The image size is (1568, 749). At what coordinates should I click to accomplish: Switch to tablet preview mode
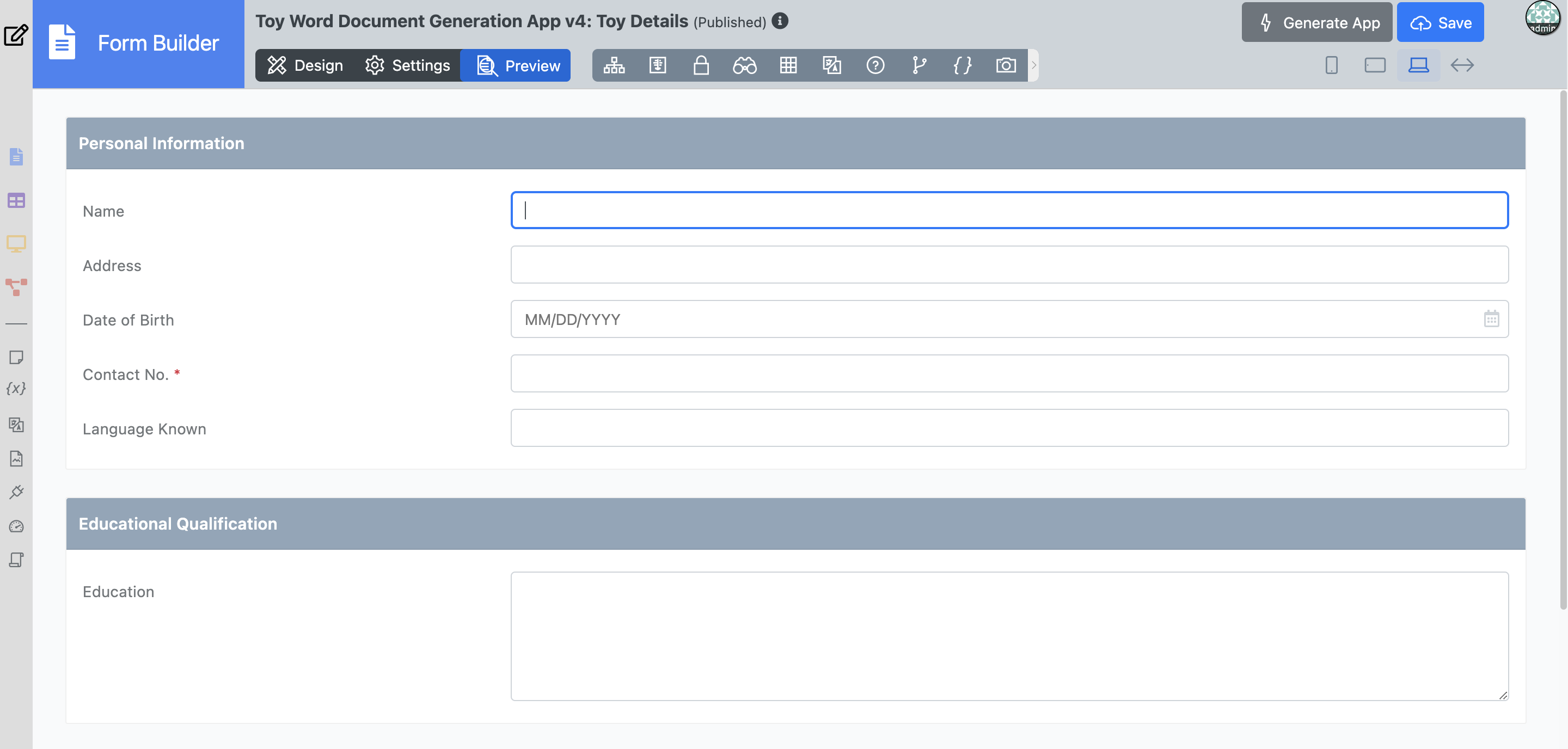pyautogui.click(x=1374, y=65)
